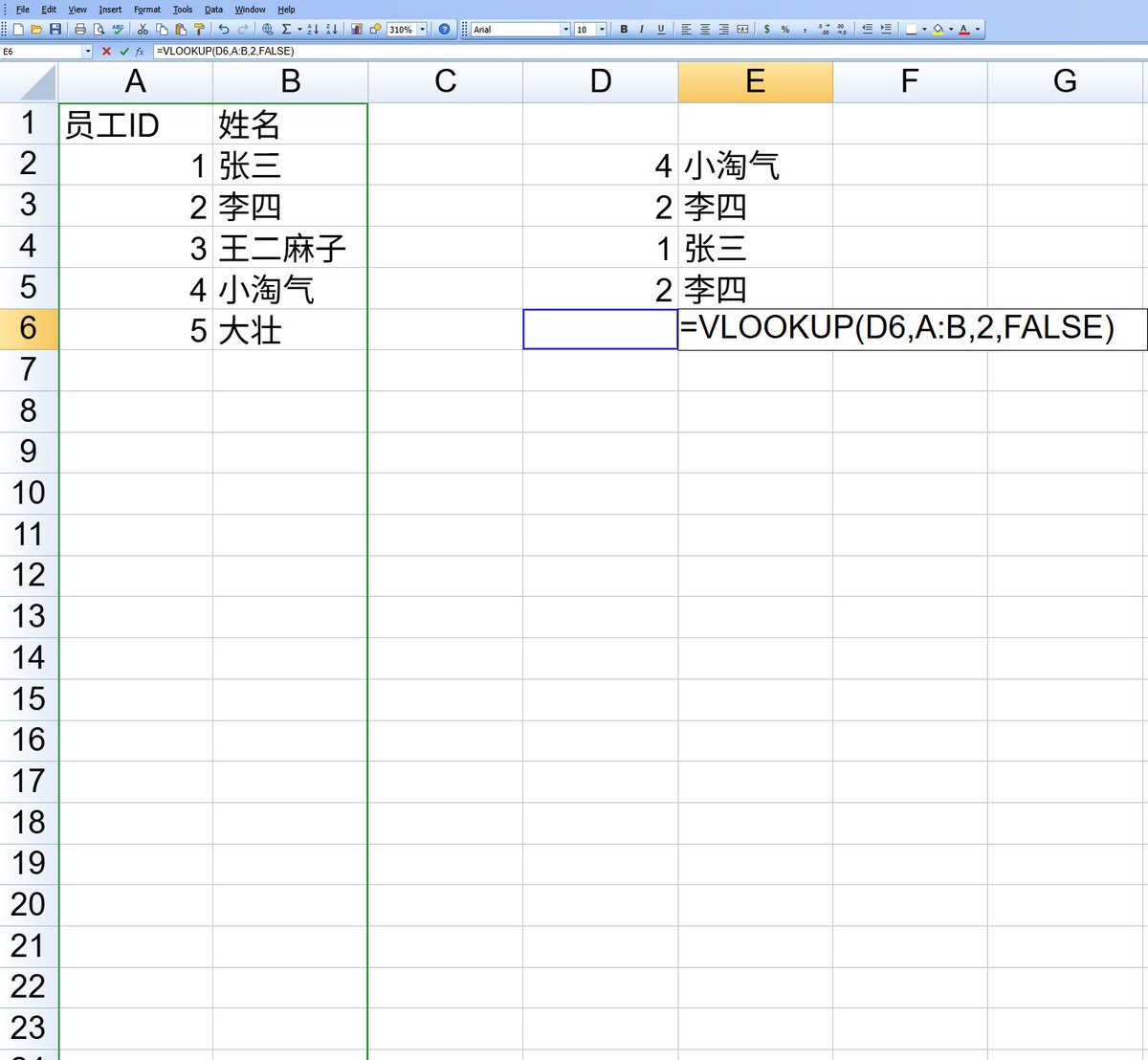Toggle italic formatting

(x=642, y=30)
